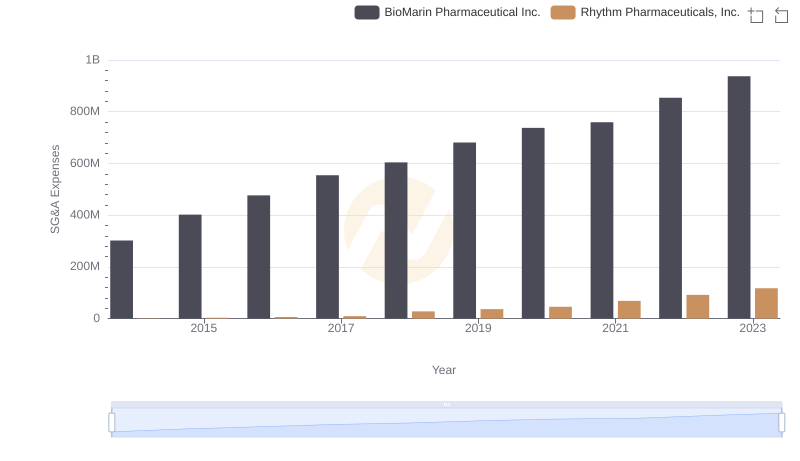Viewport: 800px width, 461px height.
Task: Select BioMarin bar for 2014
Action: point(121,279)
